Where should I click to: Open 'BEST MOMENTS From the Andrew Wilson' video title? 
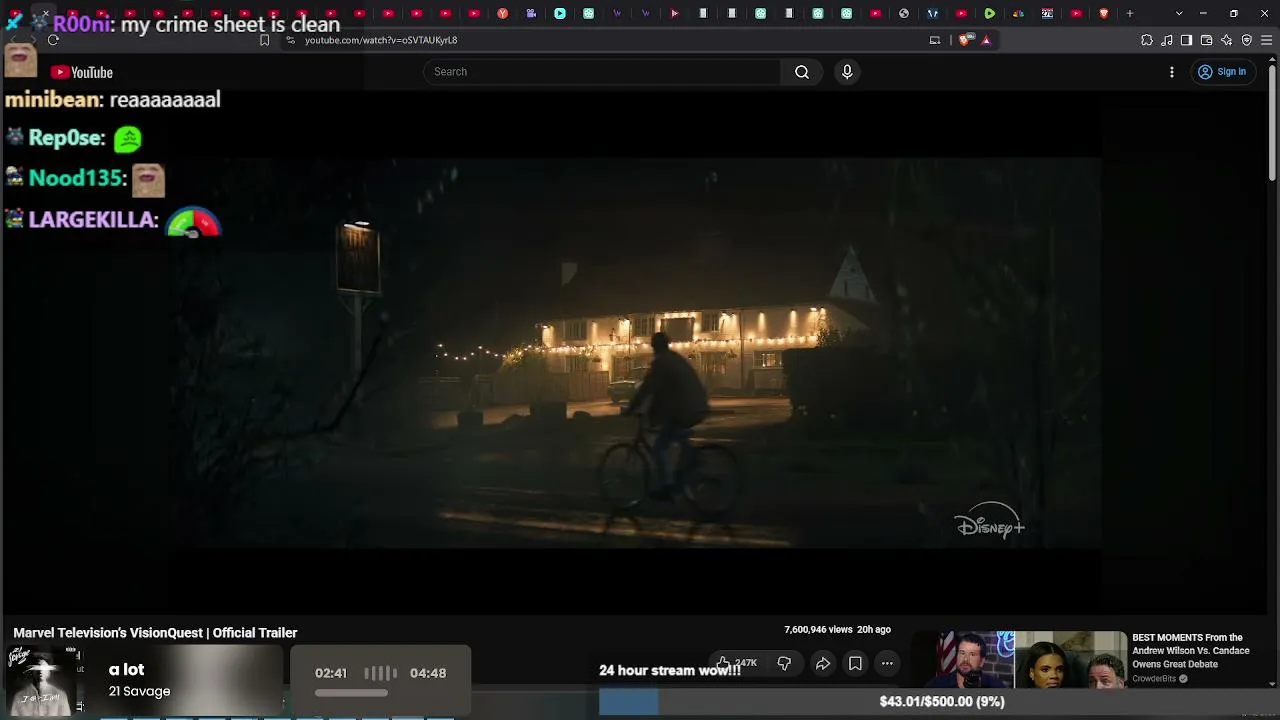(1191, 651)
